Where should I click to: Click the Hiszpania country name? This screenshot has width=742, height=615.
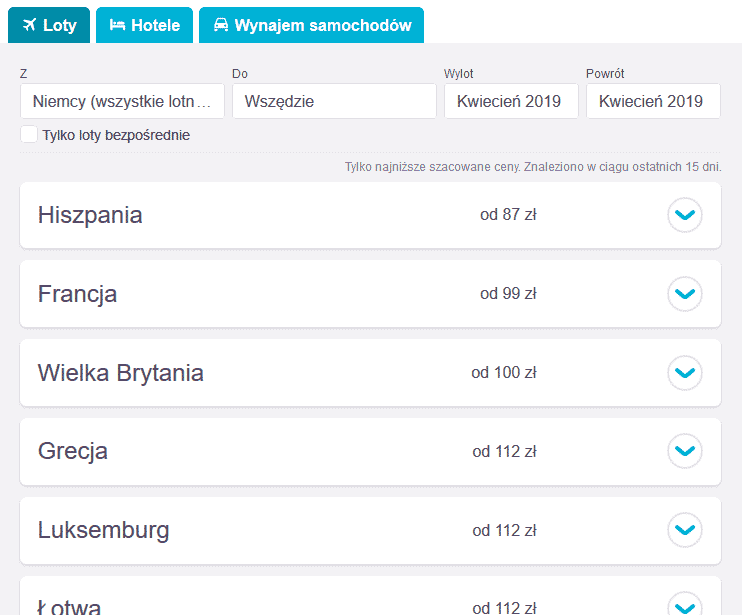tap(90, 215)
